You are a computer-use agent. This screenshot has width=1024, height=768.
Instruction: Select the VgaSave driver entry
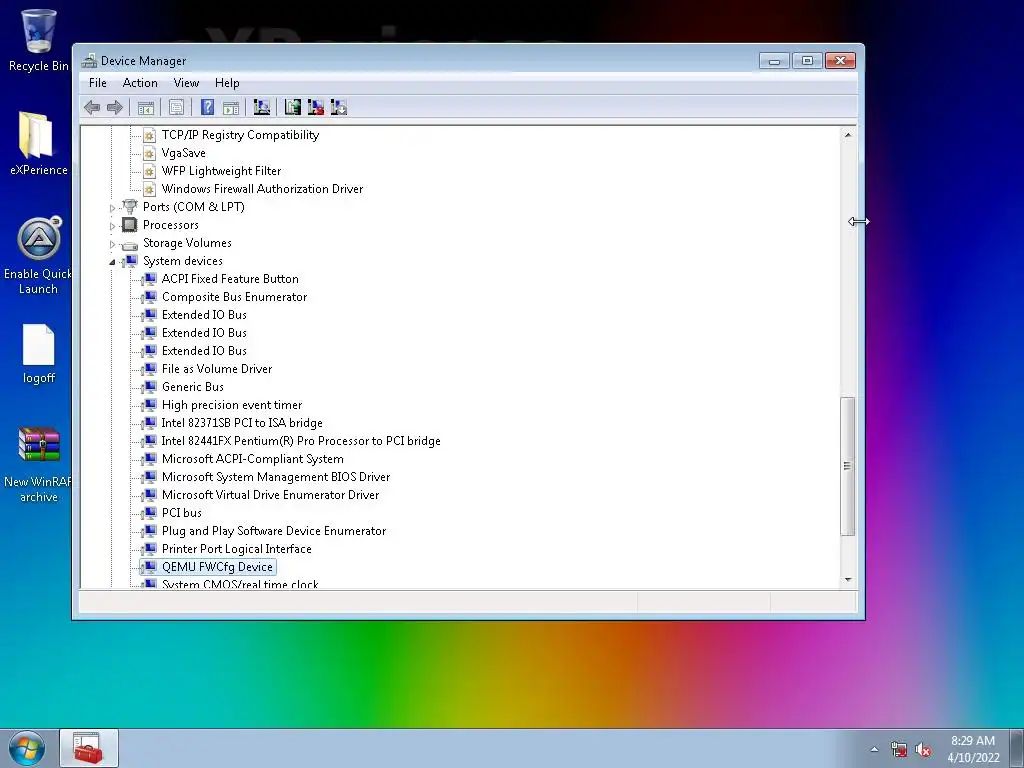point(184,153)
